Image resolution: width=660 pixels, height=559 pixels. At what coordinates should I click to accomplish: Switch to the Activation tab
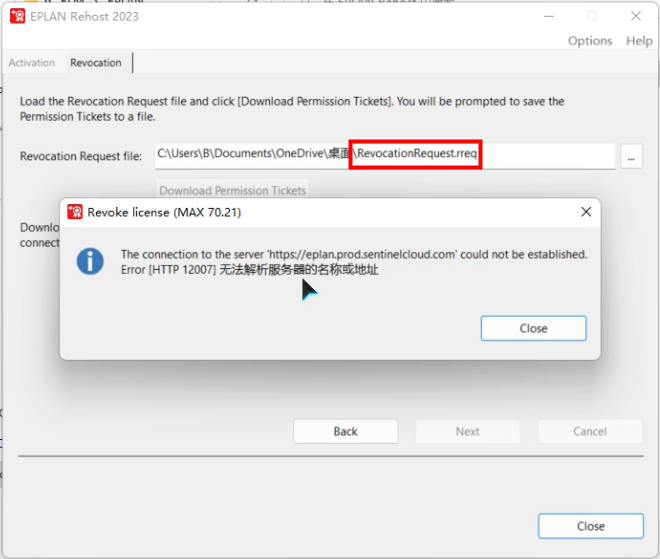(x=32, y=63)
